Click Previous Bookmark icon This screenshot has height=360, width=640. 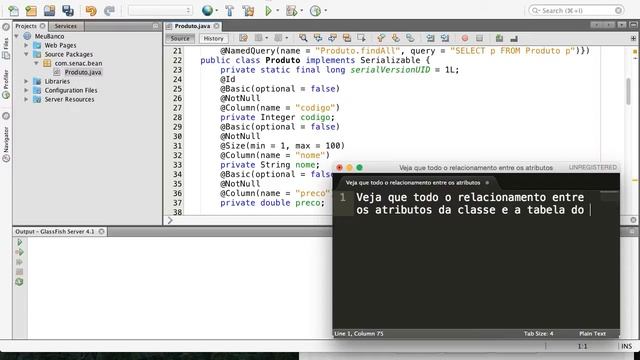click(381, 38)
